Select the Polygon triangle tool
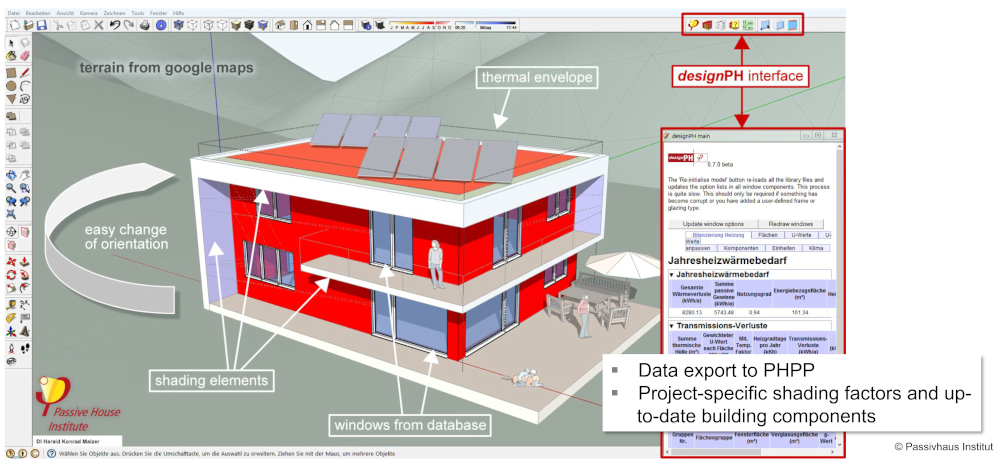Viewport: 1000px width, 465px height. pos(11,99)
